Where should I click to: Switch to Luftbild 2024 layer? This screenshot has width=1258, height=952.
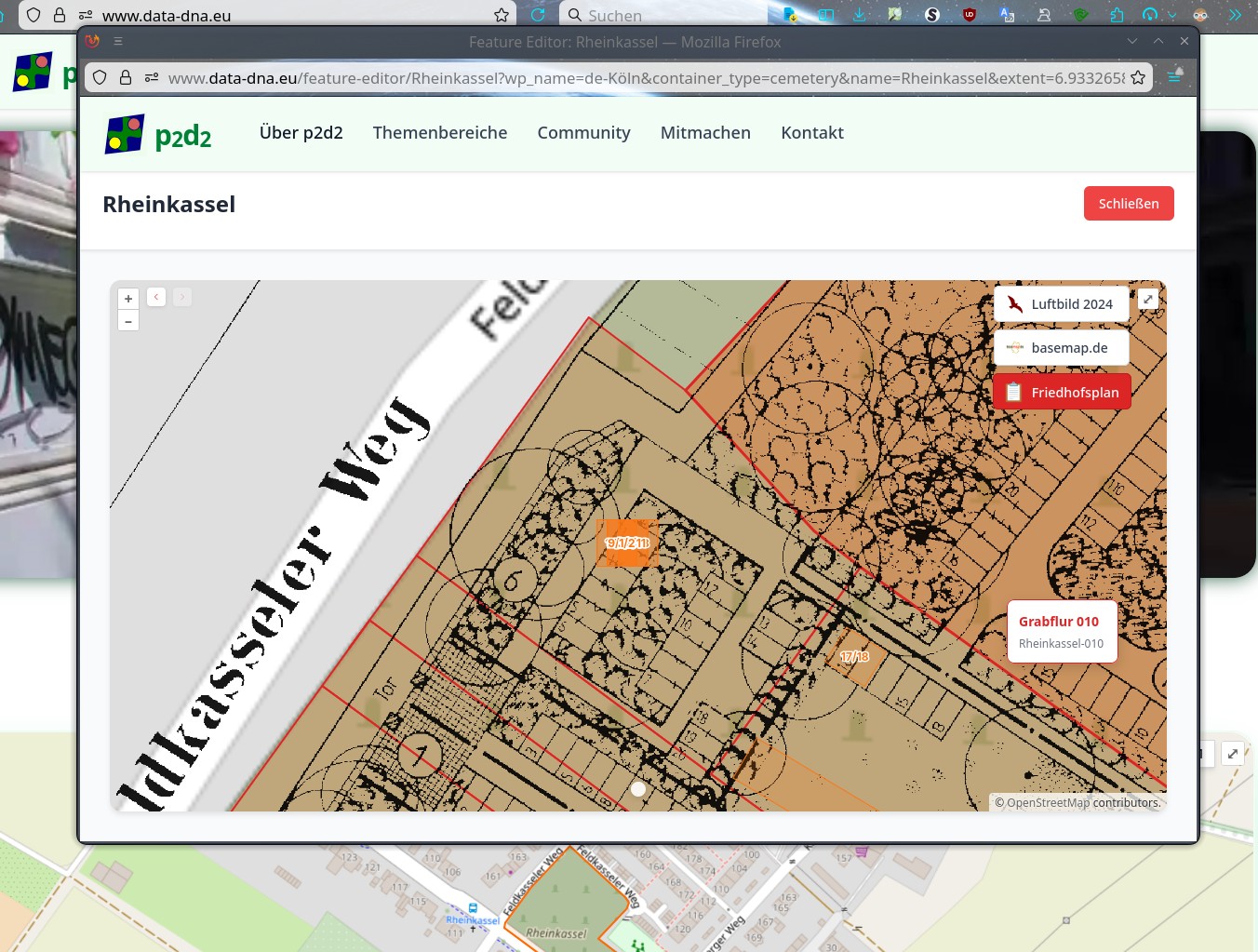(x=1061, y=304)
